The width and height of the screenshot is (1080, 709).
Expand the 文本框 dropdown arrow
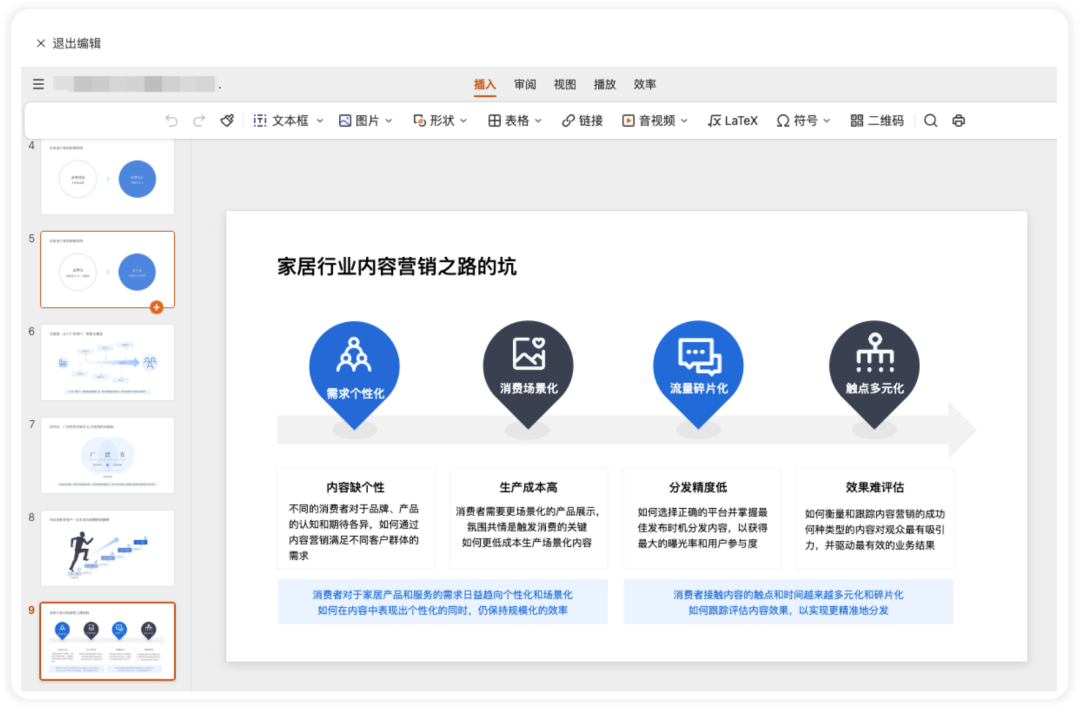pyautogui.click(x=320, y=121)
